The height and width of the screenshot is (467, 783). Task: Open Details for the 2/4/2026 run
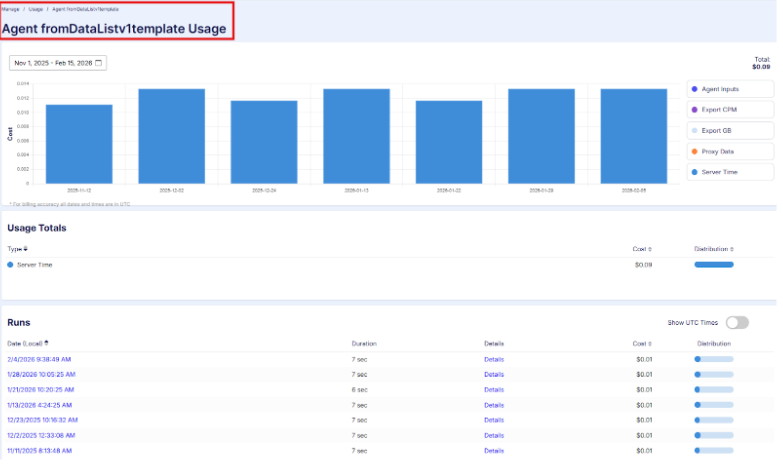coord(494,358)
